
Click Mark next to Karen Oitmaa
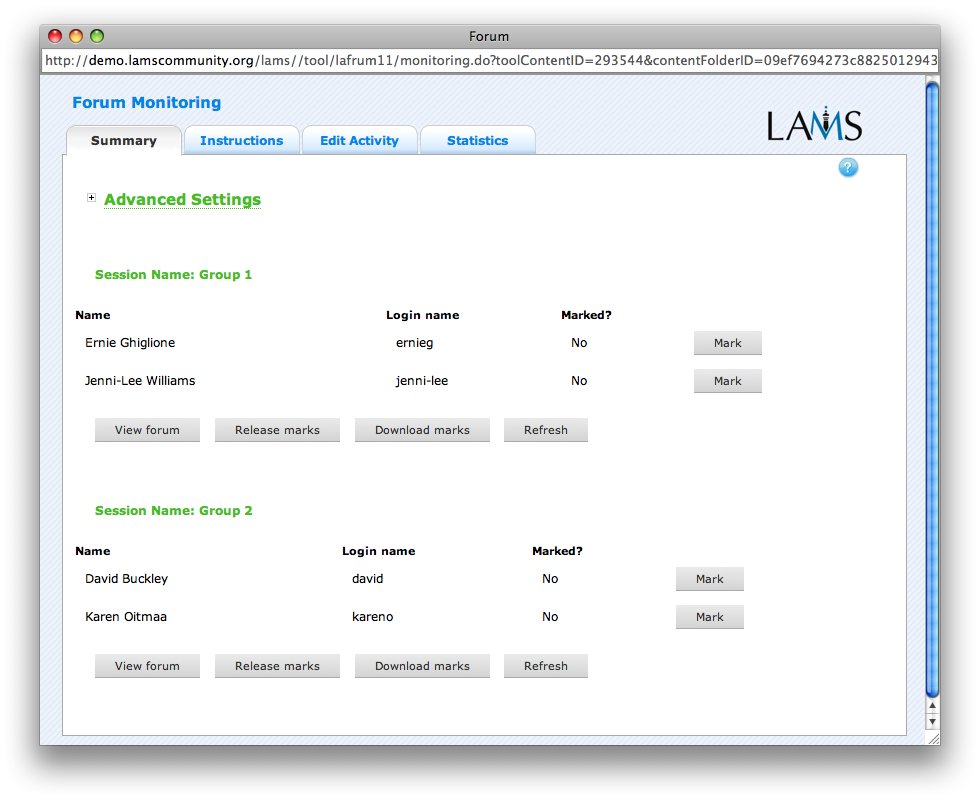coord(709,617)
